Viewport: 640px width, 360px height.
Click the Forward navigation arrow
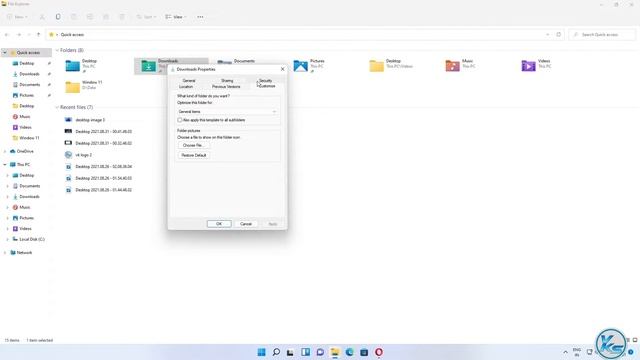(19, 35)
